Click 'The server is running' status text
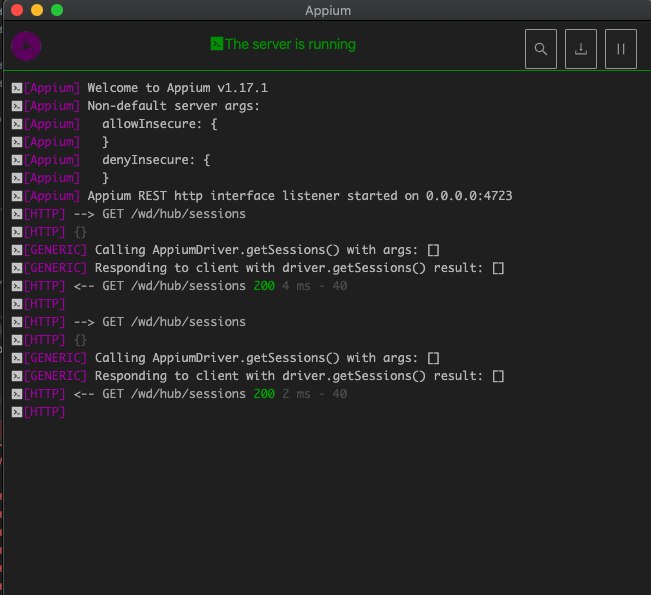The image size is (651, 595). tap(290, 44)
